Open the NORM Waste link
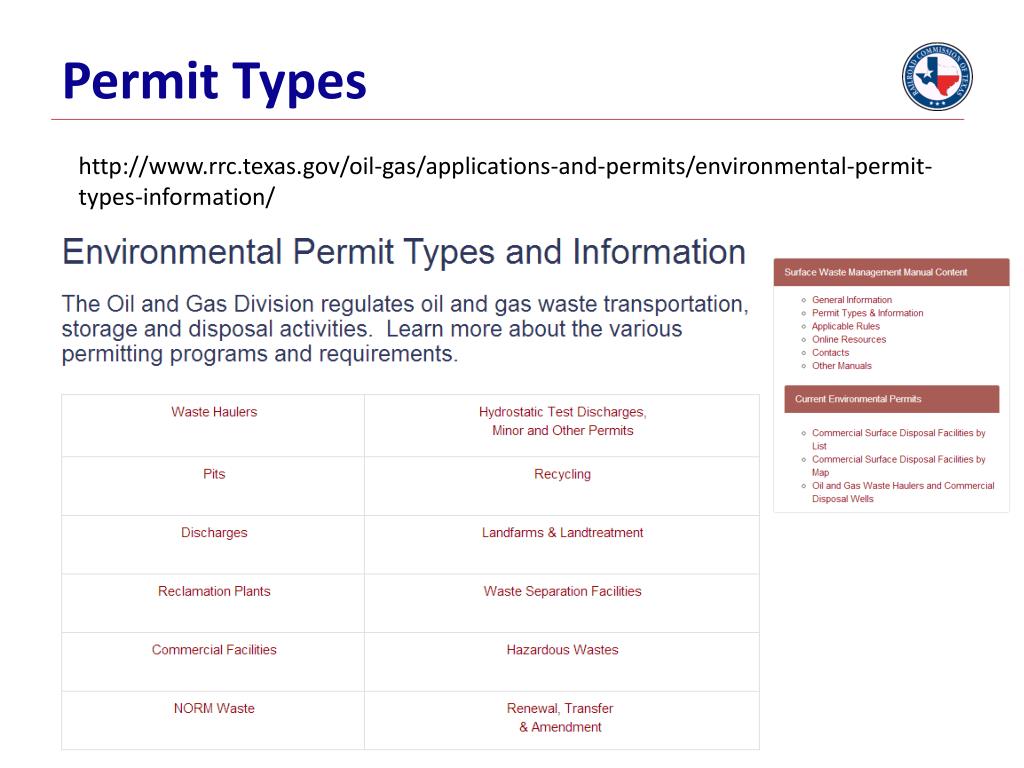This screenshot has width=1024, height=768. (214, 709)
